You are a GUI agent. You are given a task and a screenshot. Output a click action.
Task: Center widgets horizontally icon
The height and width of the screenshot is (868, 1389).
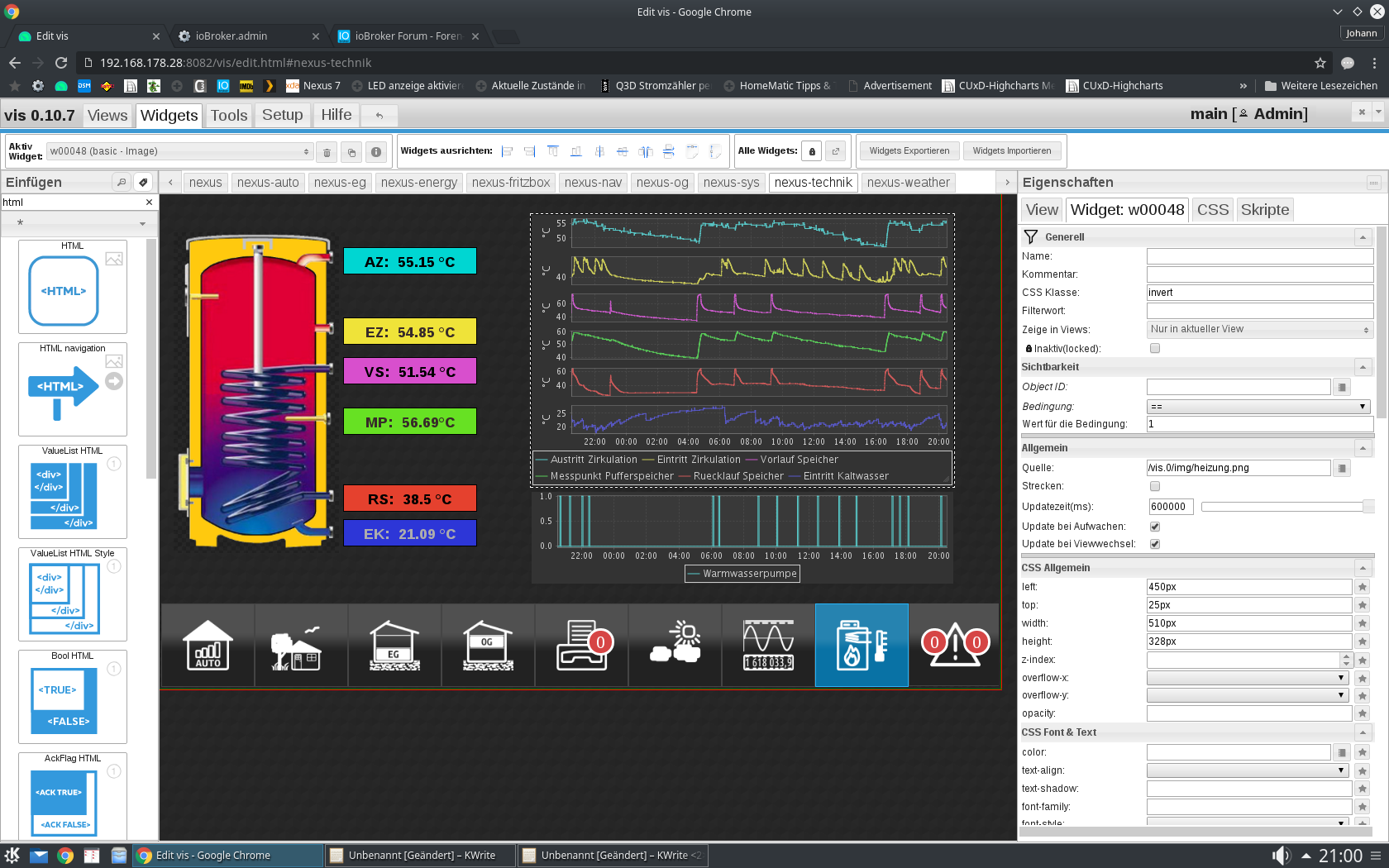(x=599, y=151)
